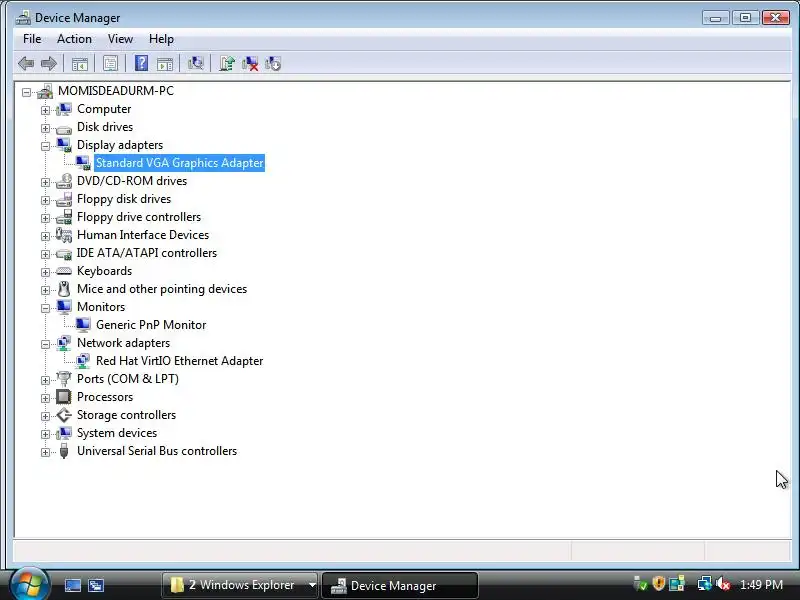Expand the IDE ATA/ATAPI controllers category
The image size is (800, 600).
45,254
